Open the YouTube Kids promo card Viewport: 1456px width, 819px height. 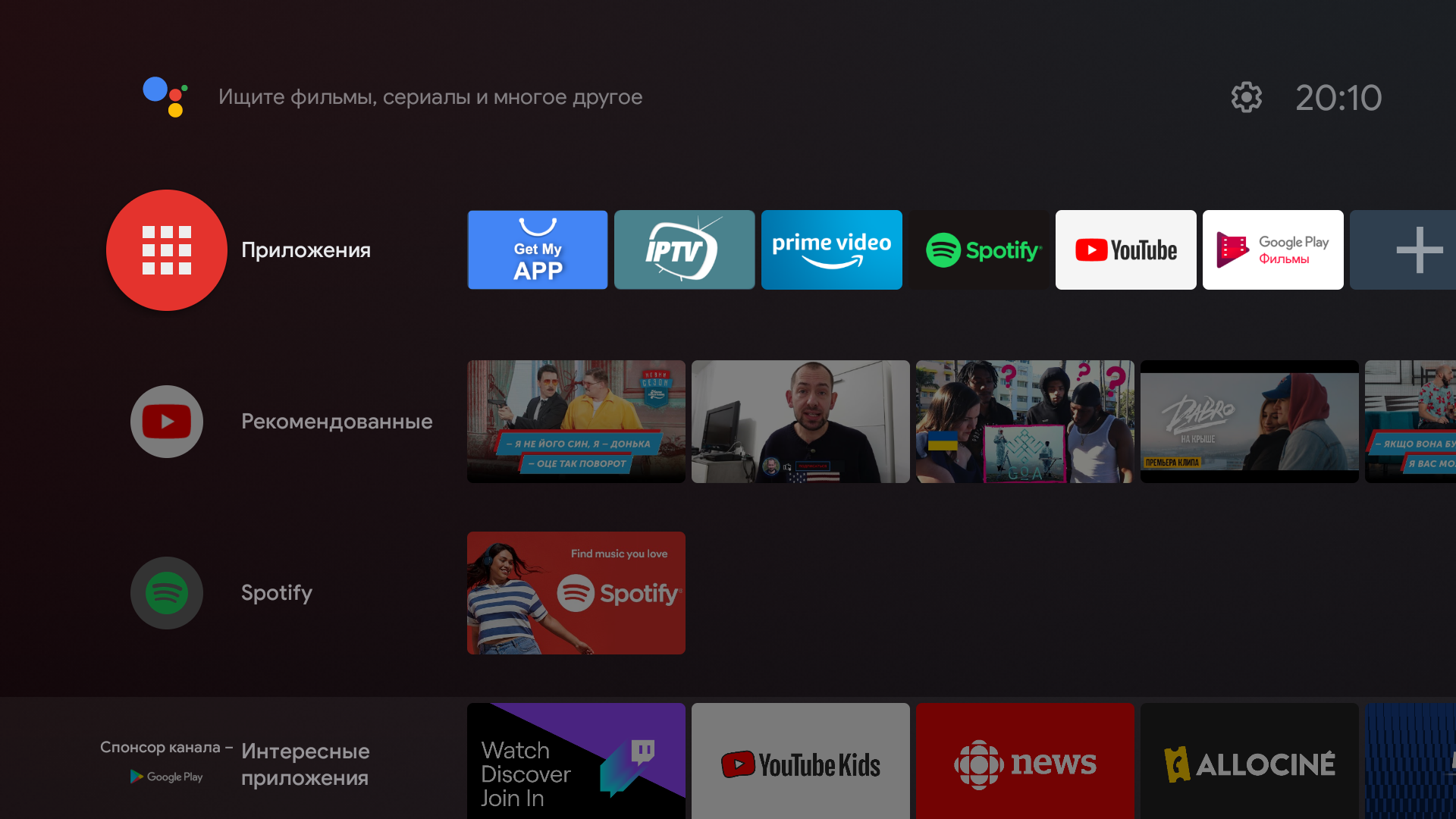[x=801, y=761]
